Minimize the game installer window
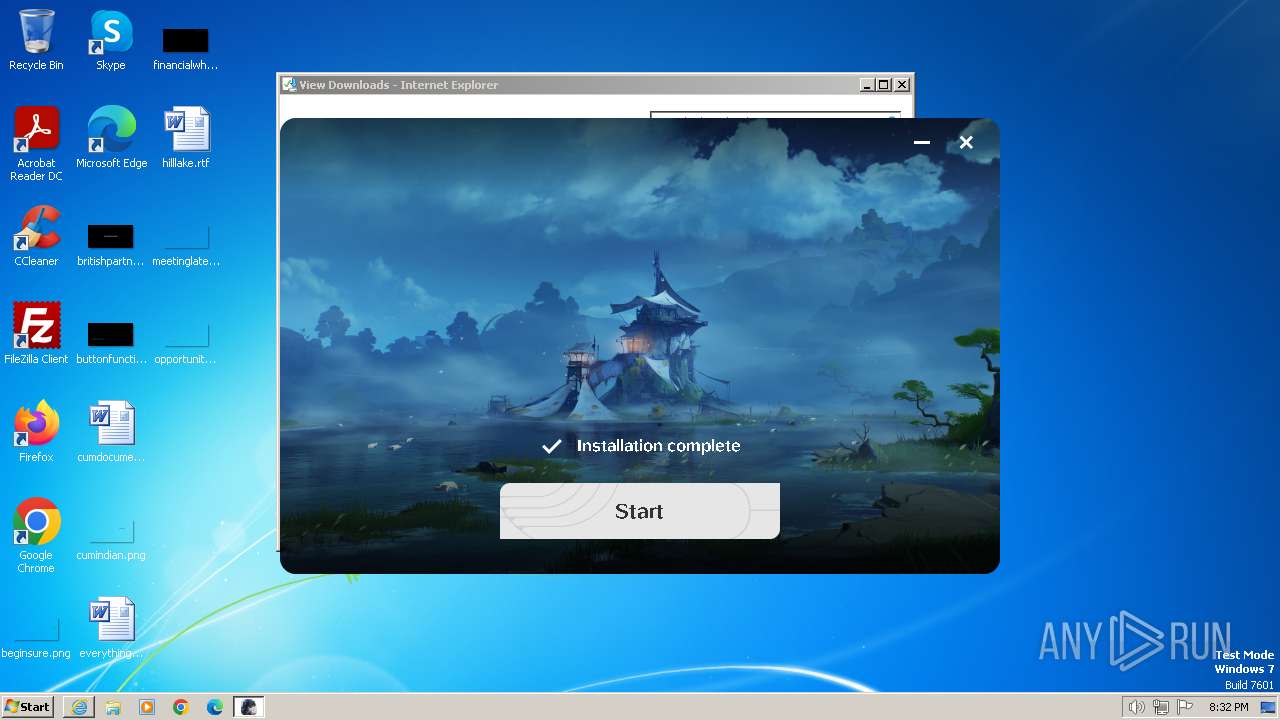 point(922,143)
